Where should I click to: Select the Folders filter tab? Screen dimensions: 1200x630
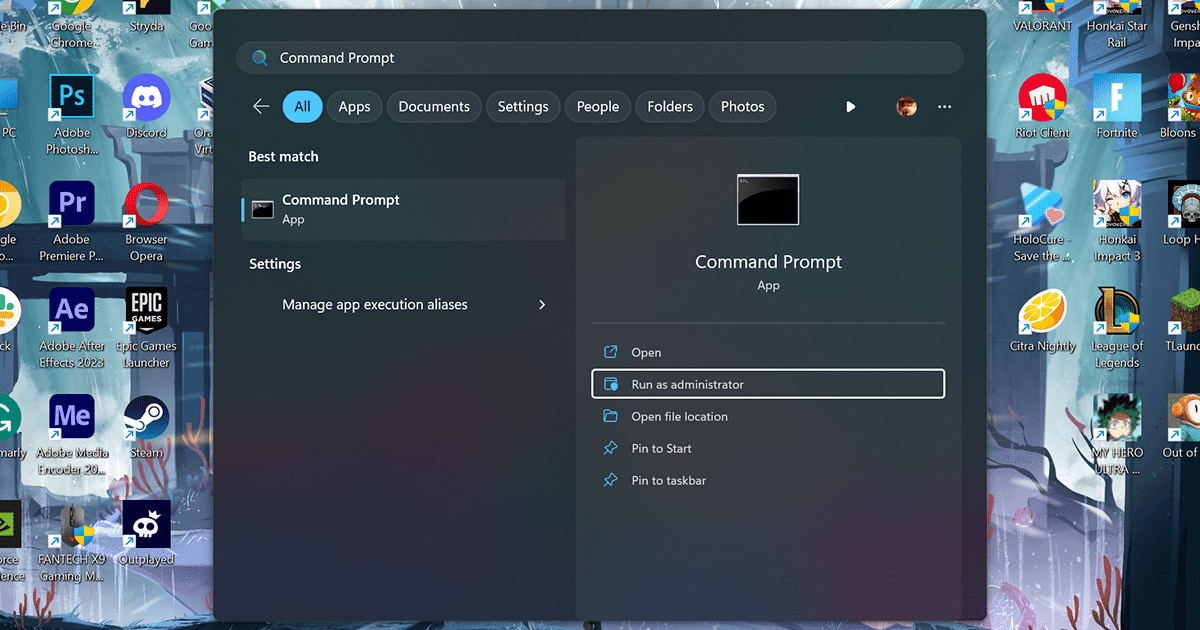(x=670, y=107)
